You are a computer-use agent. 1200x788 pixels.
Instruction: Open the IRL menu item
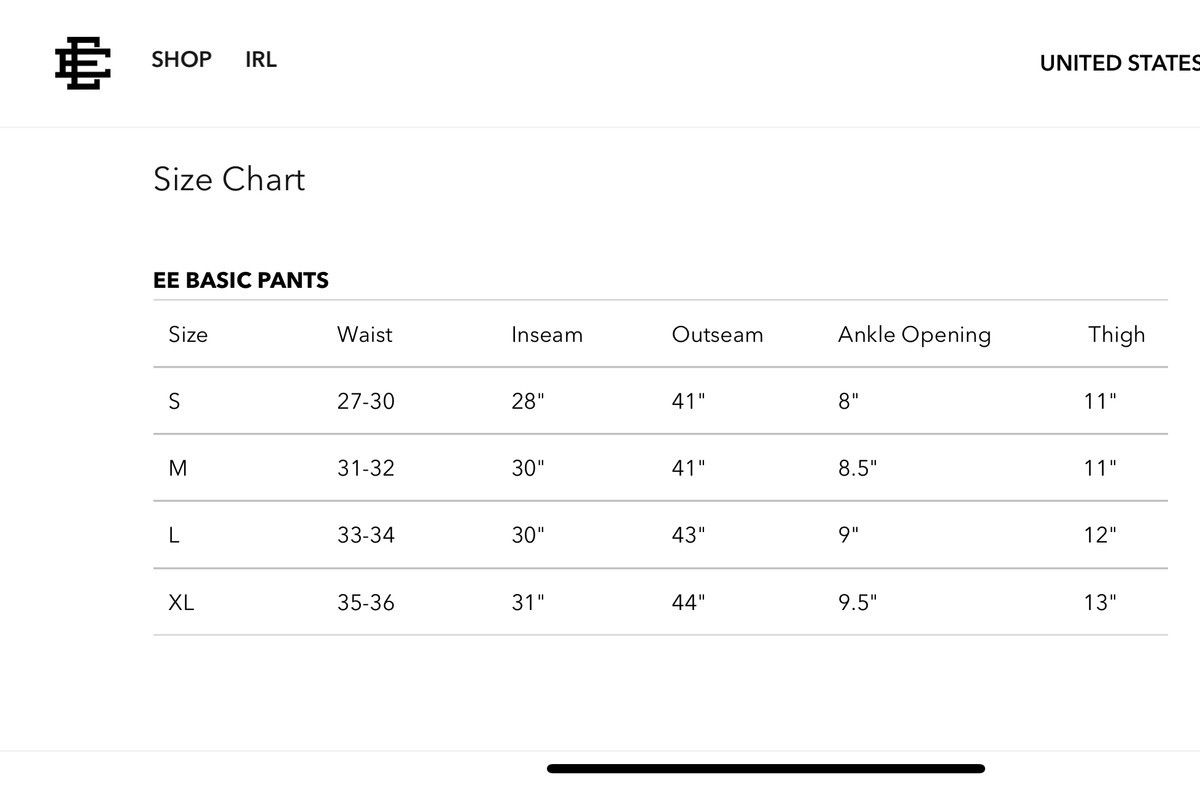[261, 60]
